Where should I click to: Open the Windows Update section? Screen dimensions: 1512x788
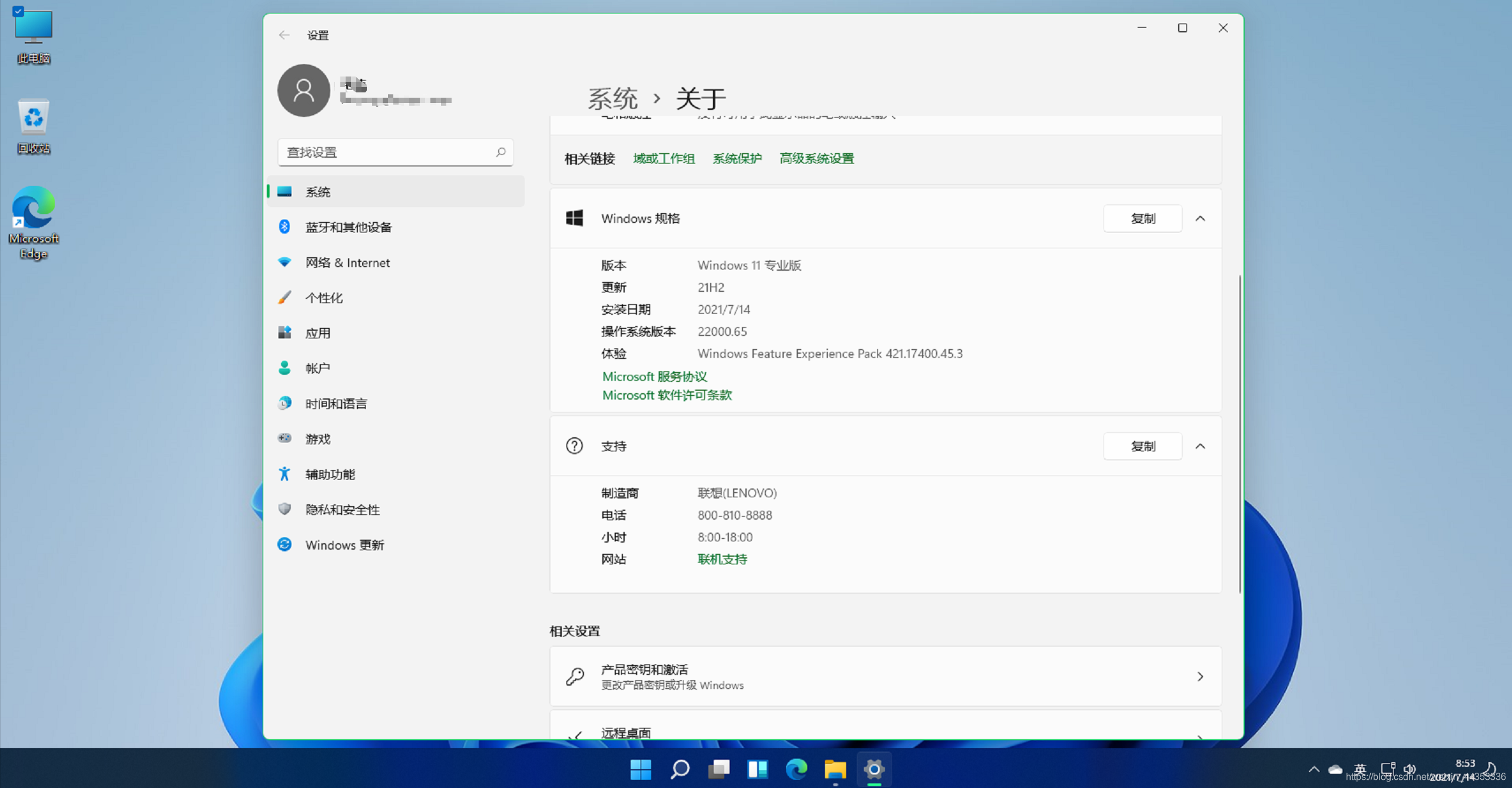click(x=344, y=545)
